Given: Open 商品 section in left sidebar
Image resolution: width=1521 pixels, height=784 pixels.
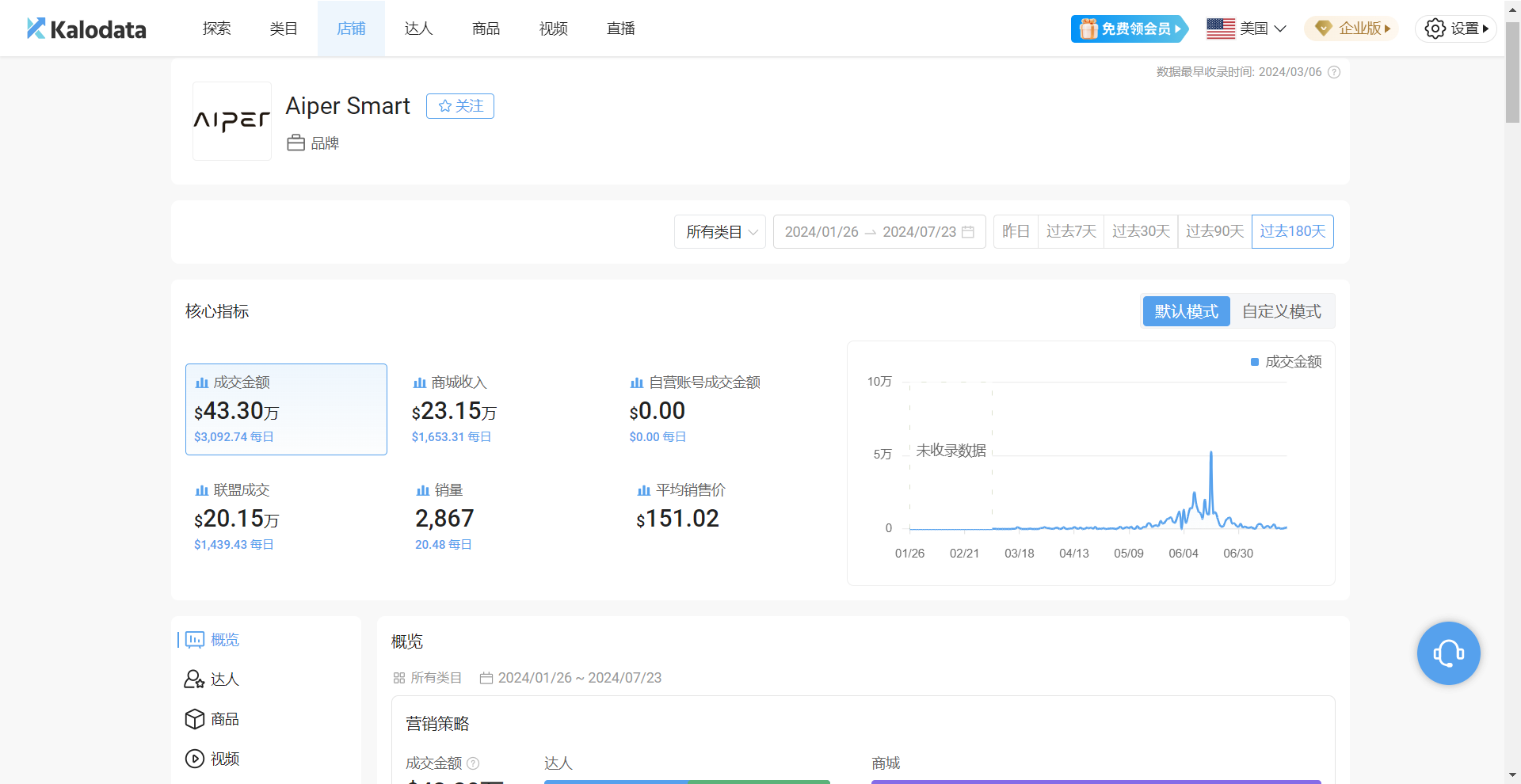Looking at the screenshot, I should 224,719.
